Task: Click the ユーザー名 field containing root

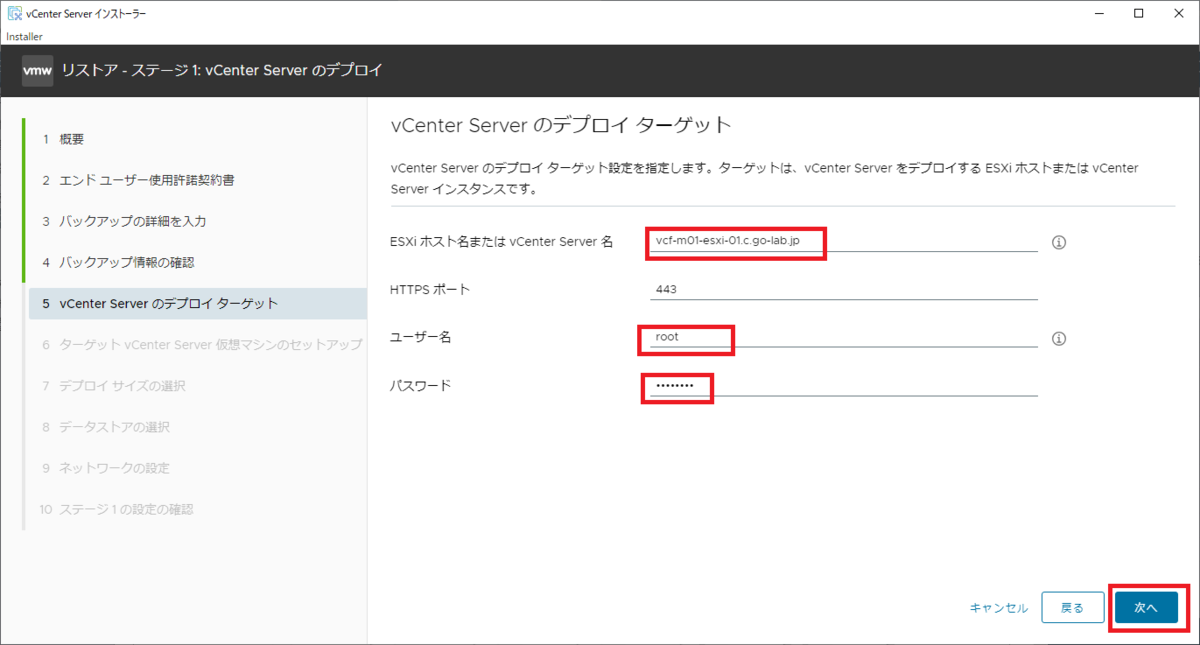Action: (x=843, y=337)
